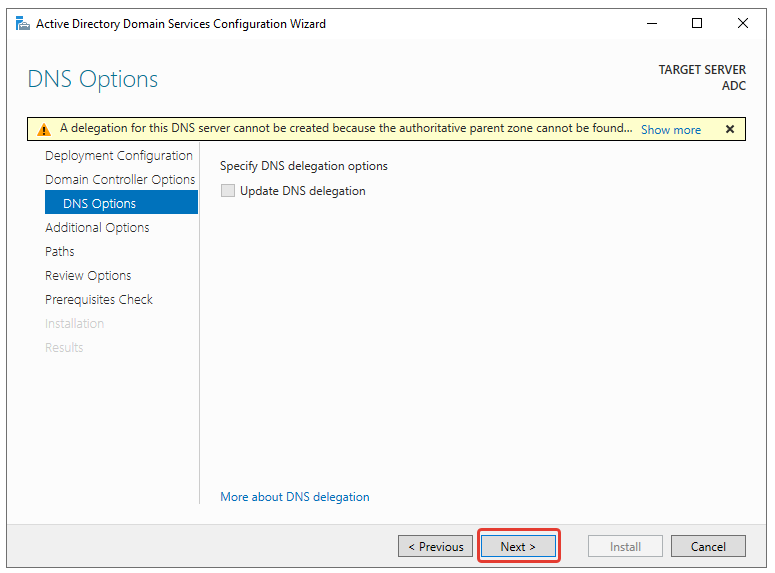This screenshot has height=573, width=775.
Task: Close the wizard using the title bar X
Action: click(x=743, y=23)
